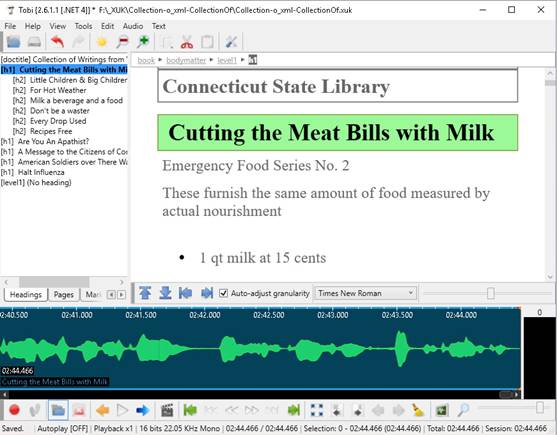Click the selection end marker icon
Screen dimensions: 557x435
[x=358, y=410]
